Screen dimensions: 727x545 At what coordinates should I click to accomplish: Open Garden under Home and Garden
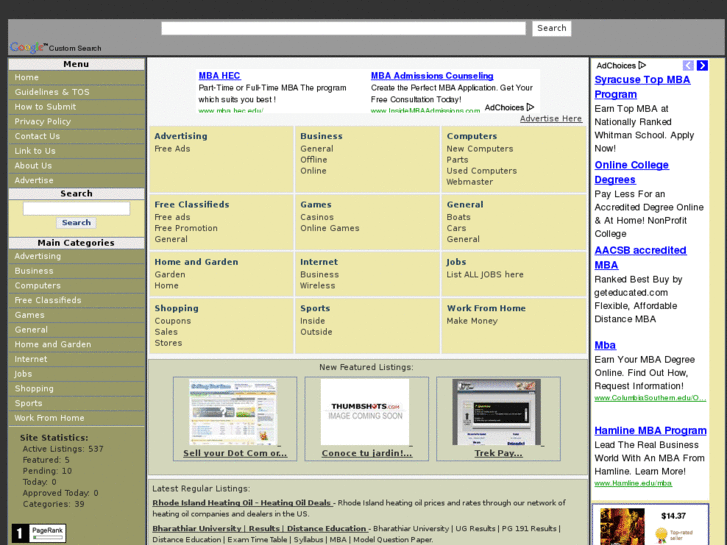point(170,275)
